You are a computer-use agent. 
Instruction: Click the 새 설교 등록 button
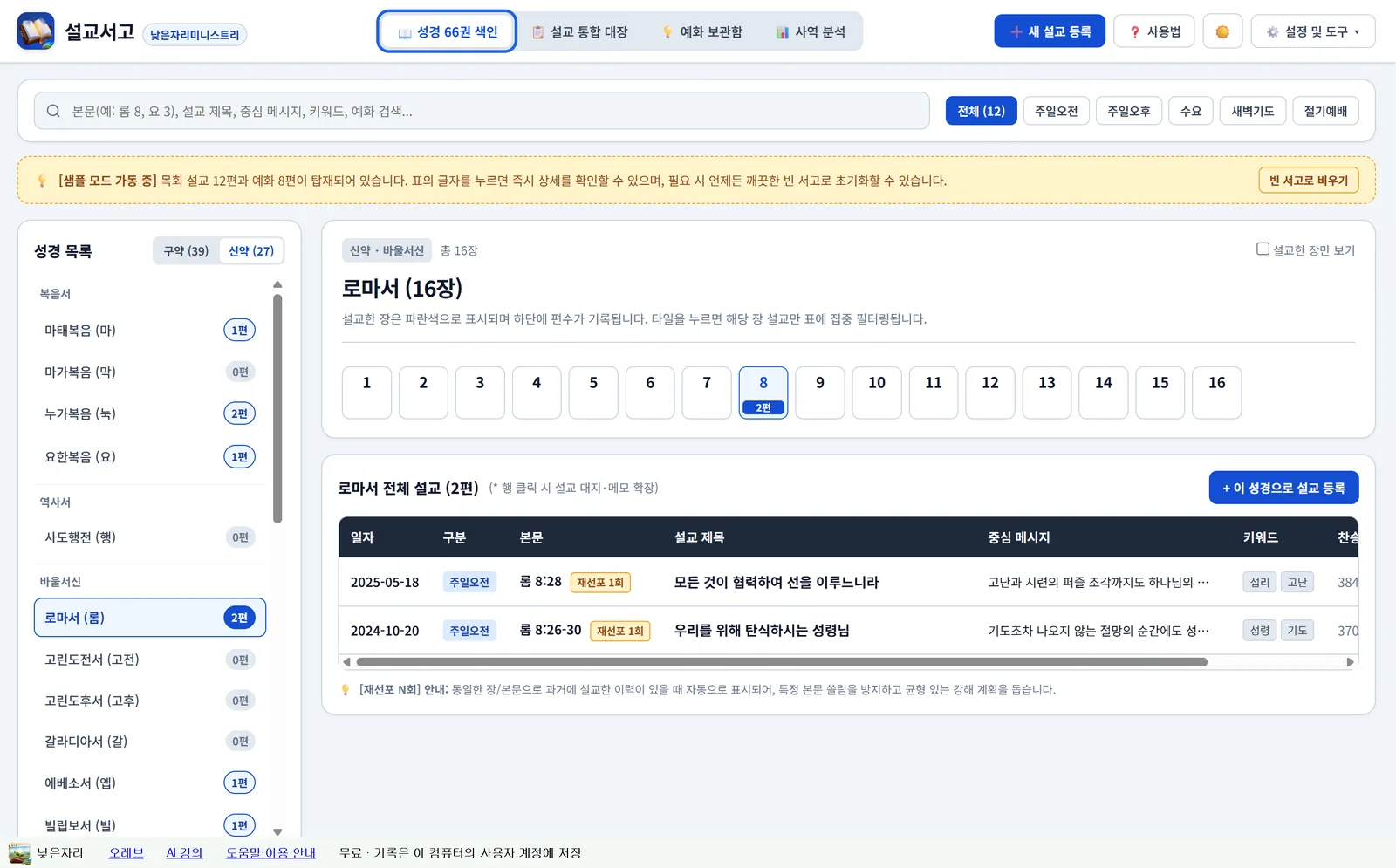pyautogui.click(x=1050, y=31)
